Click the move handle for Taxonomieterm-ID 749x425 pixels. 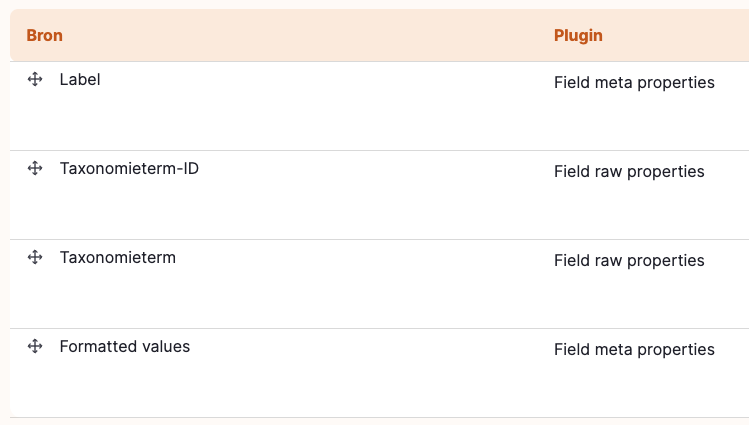35,168
